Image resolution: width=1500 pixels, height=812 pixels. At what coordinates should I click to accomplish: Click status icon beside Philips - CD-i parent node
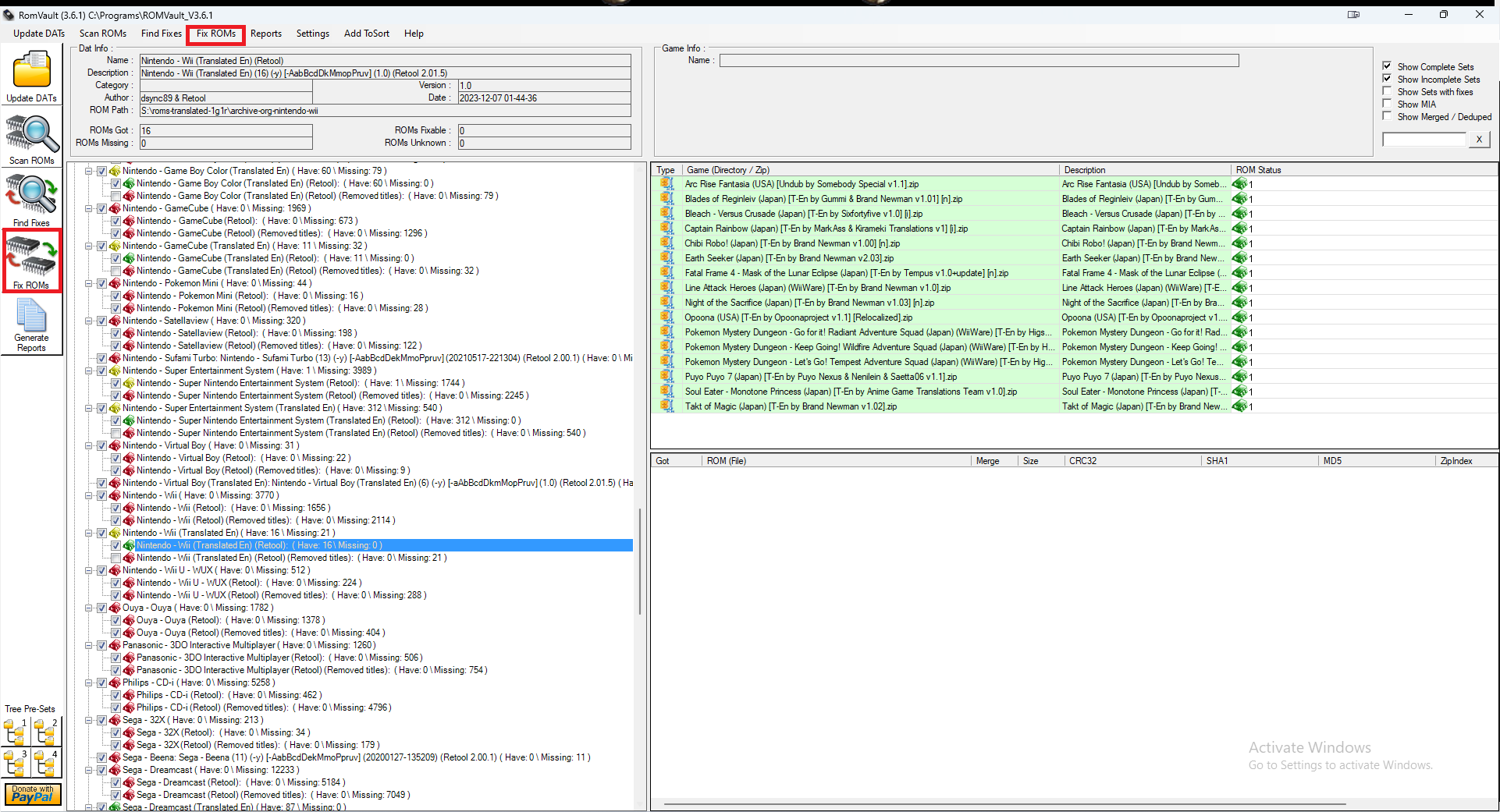tap(115, 683)
